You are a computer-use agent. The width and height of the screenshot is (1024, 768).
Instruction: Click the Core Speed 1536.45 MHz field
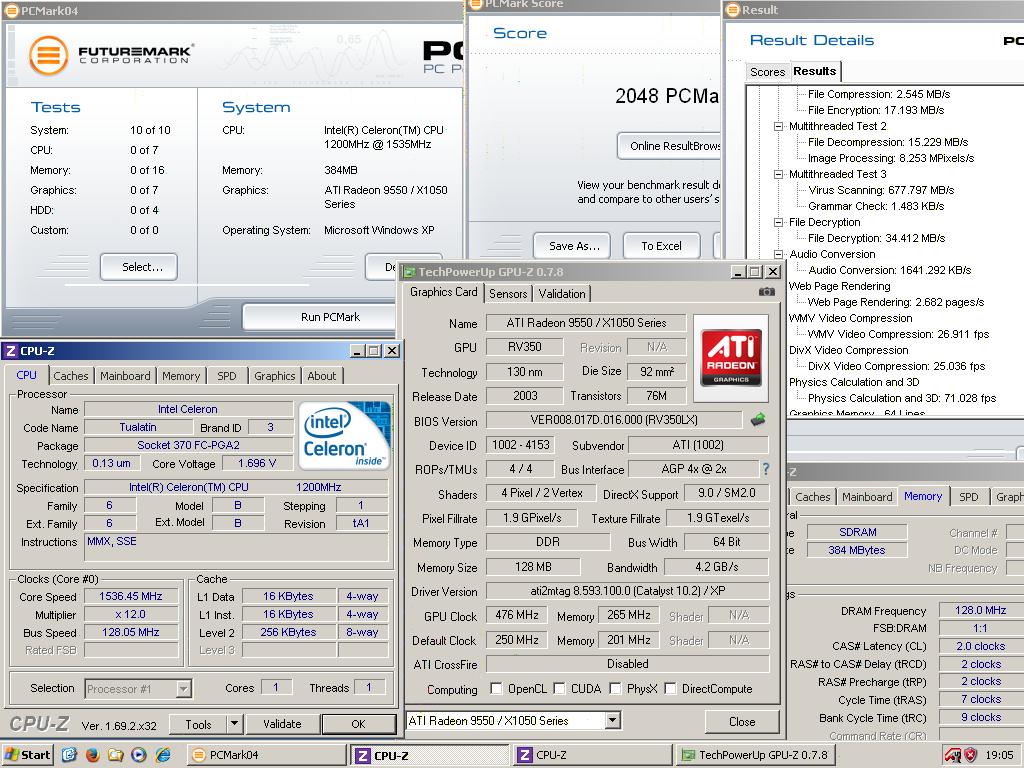[131, 596]
